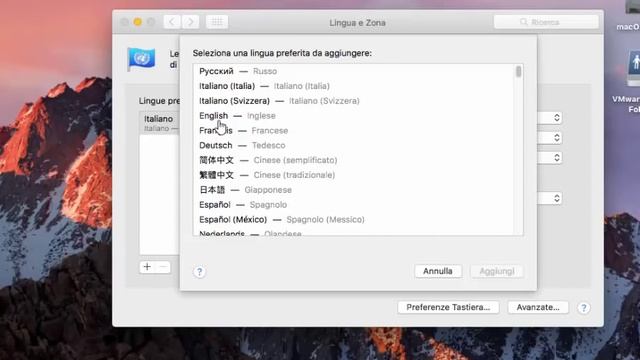
Task: Click the Aggiungi button
Action: click(x=497, y=271)
